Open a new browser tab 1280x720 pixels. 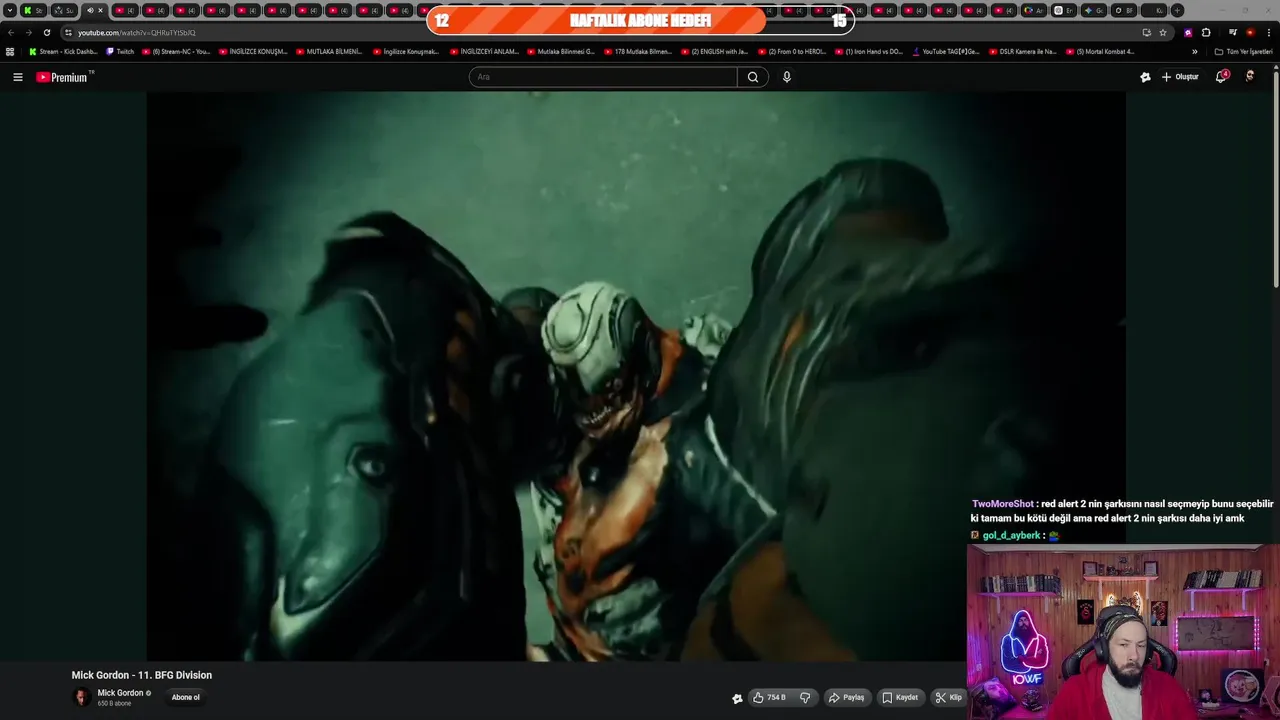[1177, 10]
